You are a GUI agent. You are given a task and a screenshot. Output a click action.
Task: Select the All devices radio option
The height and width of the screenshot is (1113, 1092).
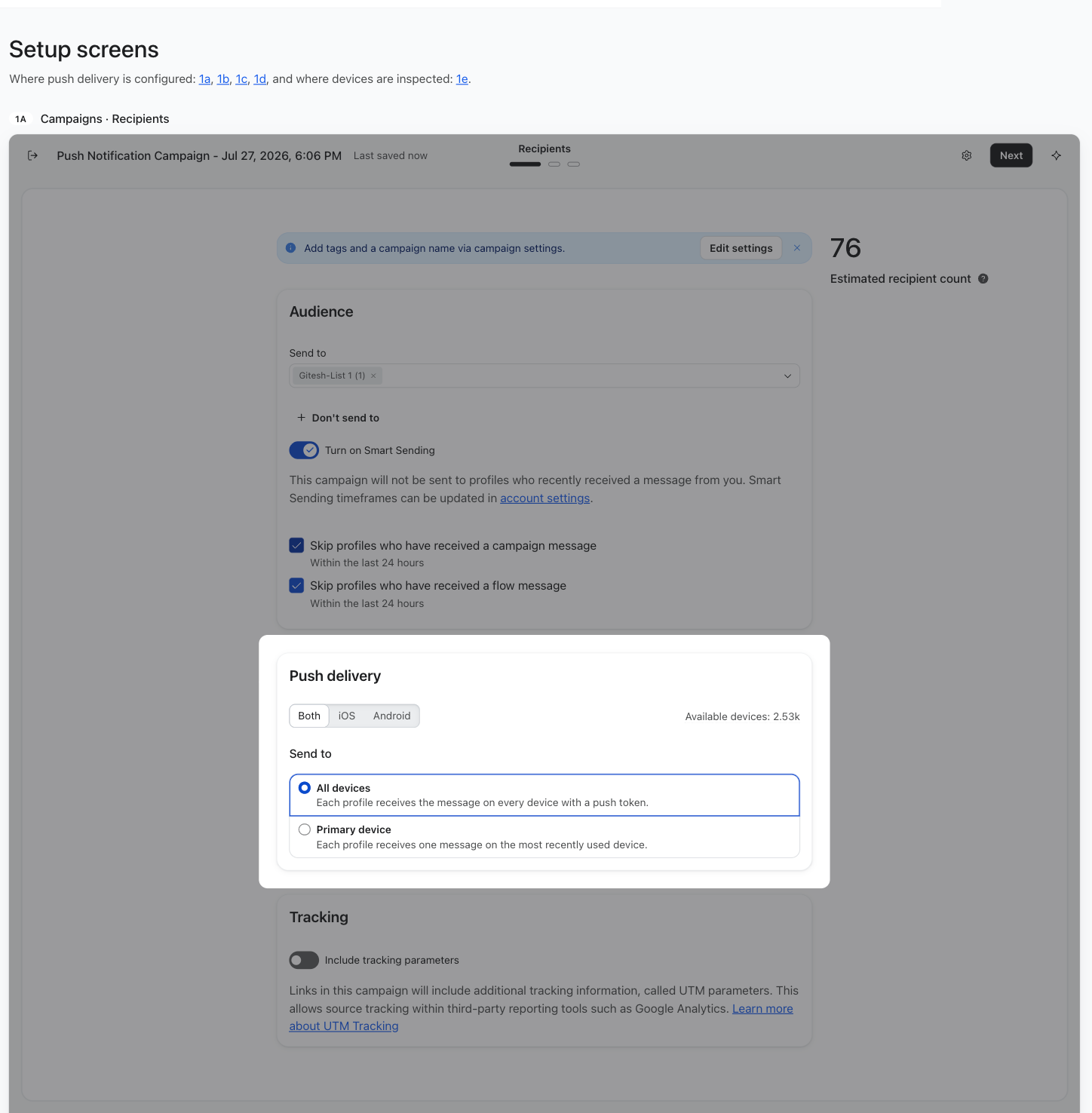pyautogui.click(x=305, y=788)
